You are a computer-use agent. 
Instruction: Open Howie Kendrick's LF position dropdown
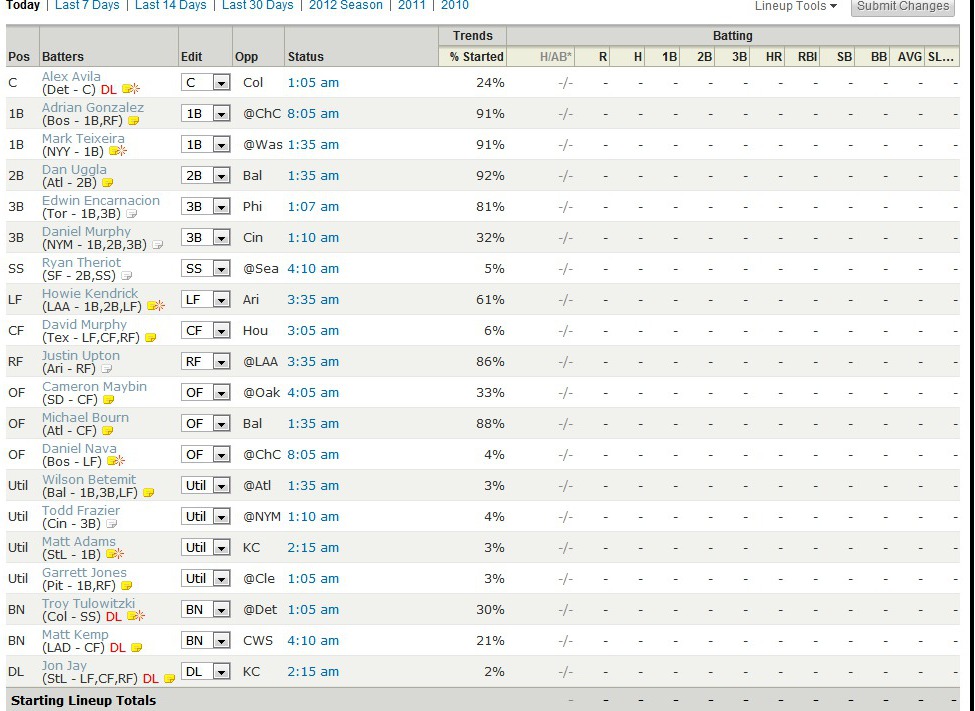206,300
